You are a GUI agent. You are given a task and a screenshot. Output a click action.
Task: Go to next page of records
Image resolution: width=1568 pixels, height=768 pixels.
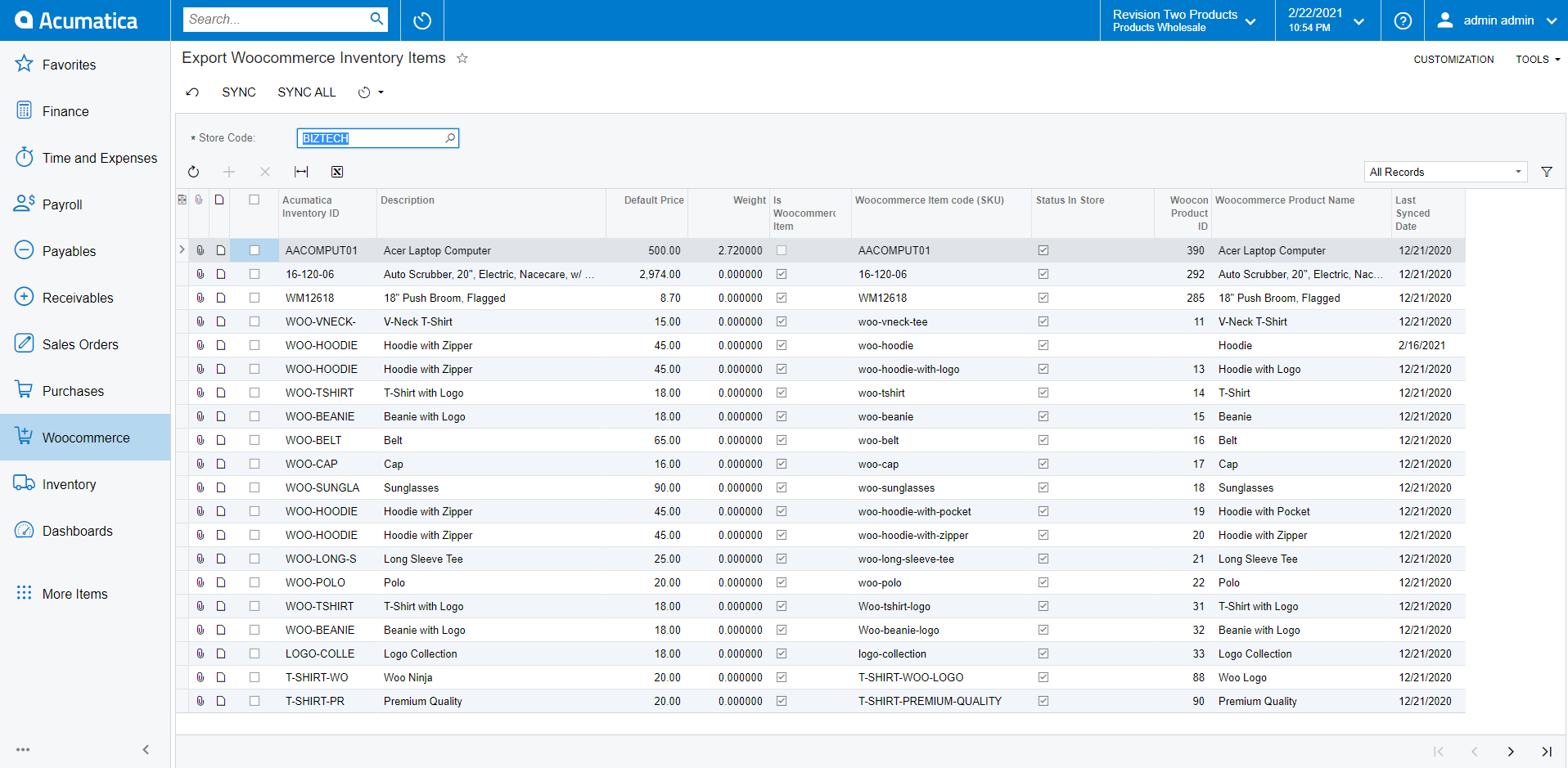point(1511,752)
